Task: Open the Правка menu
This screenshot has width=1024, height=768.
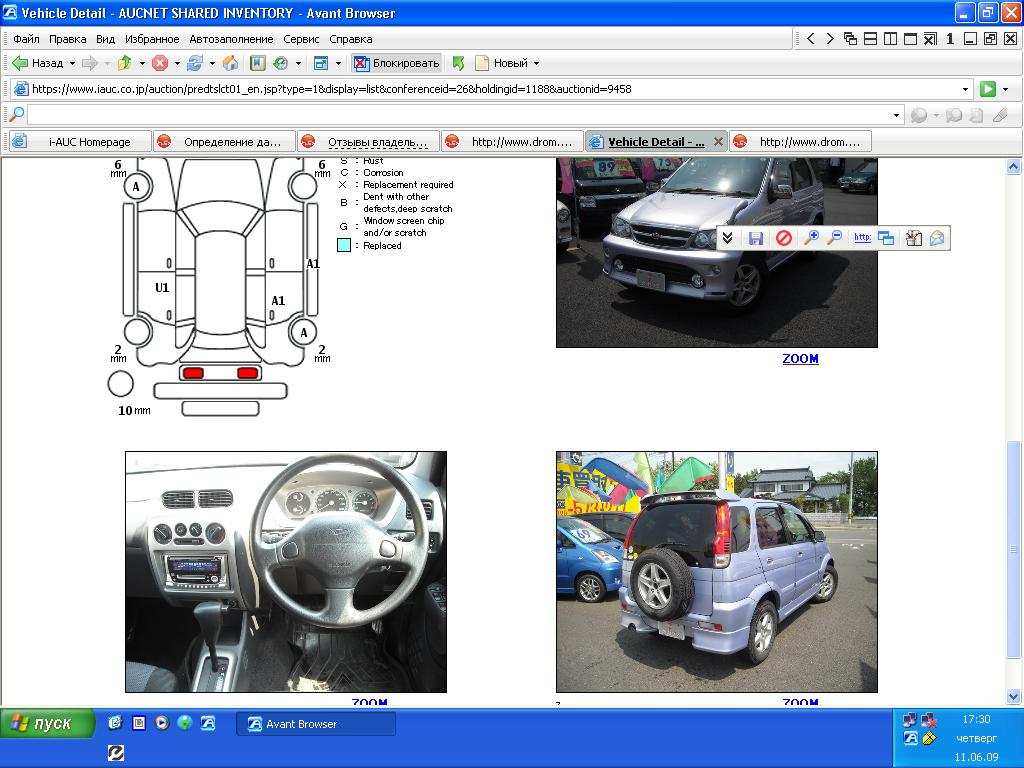Action: pyautogui.click(x=67, y=39)
